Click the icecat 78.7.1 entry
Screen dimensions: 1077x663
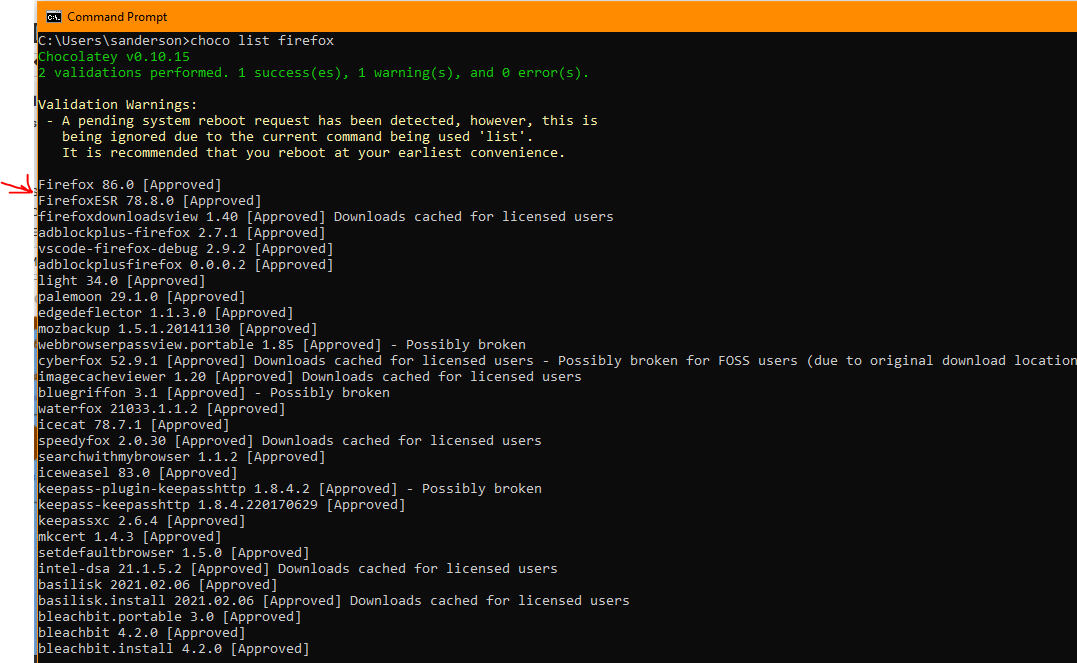pyautogui.click(x=130, y=425)
